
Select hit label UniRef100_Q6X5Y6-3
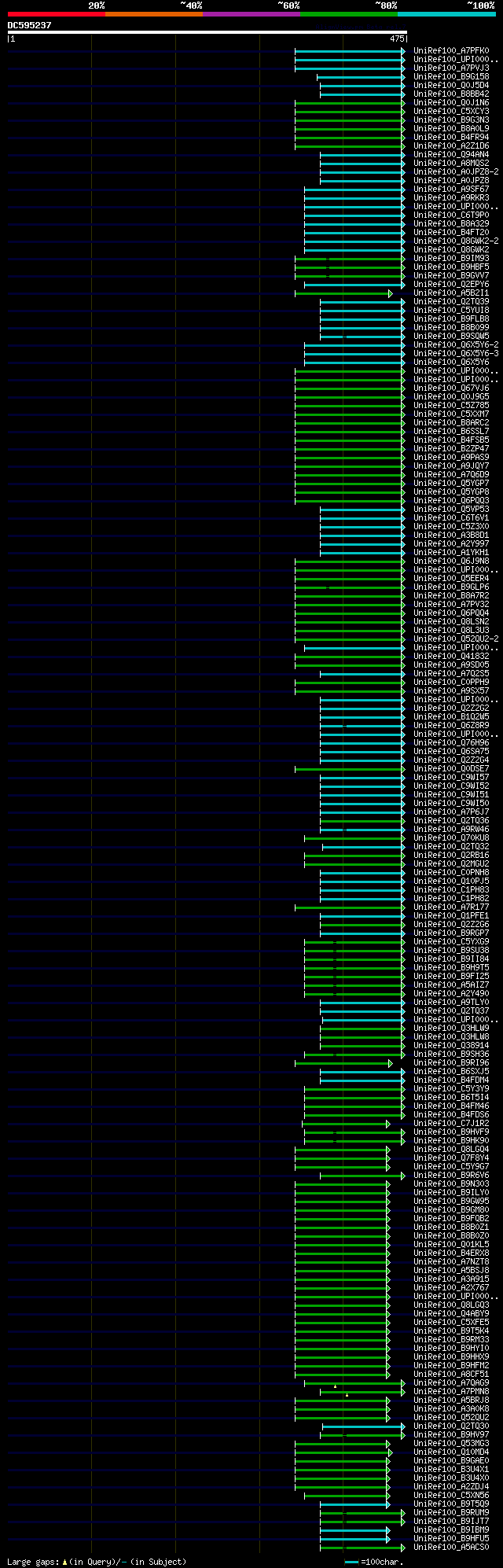[x=456, y=354]
